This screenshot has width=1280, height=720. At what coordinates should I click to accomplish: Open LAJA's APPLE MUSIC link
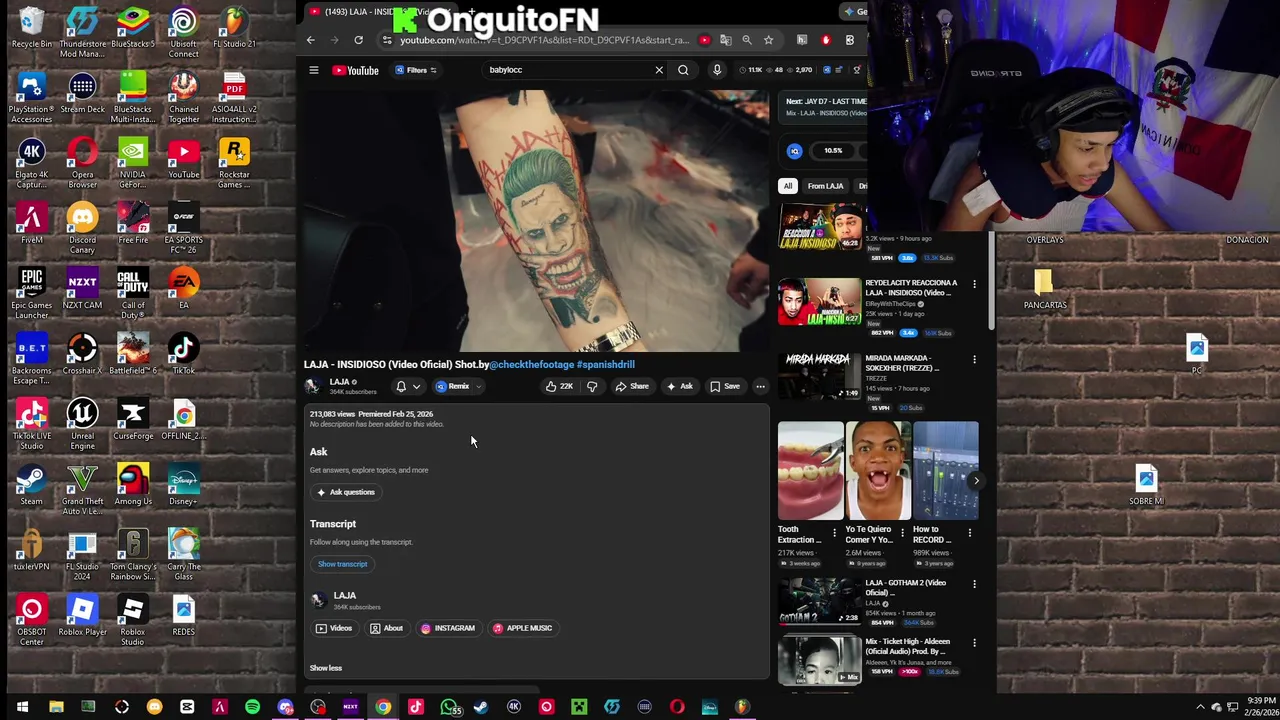coord(522,628)
